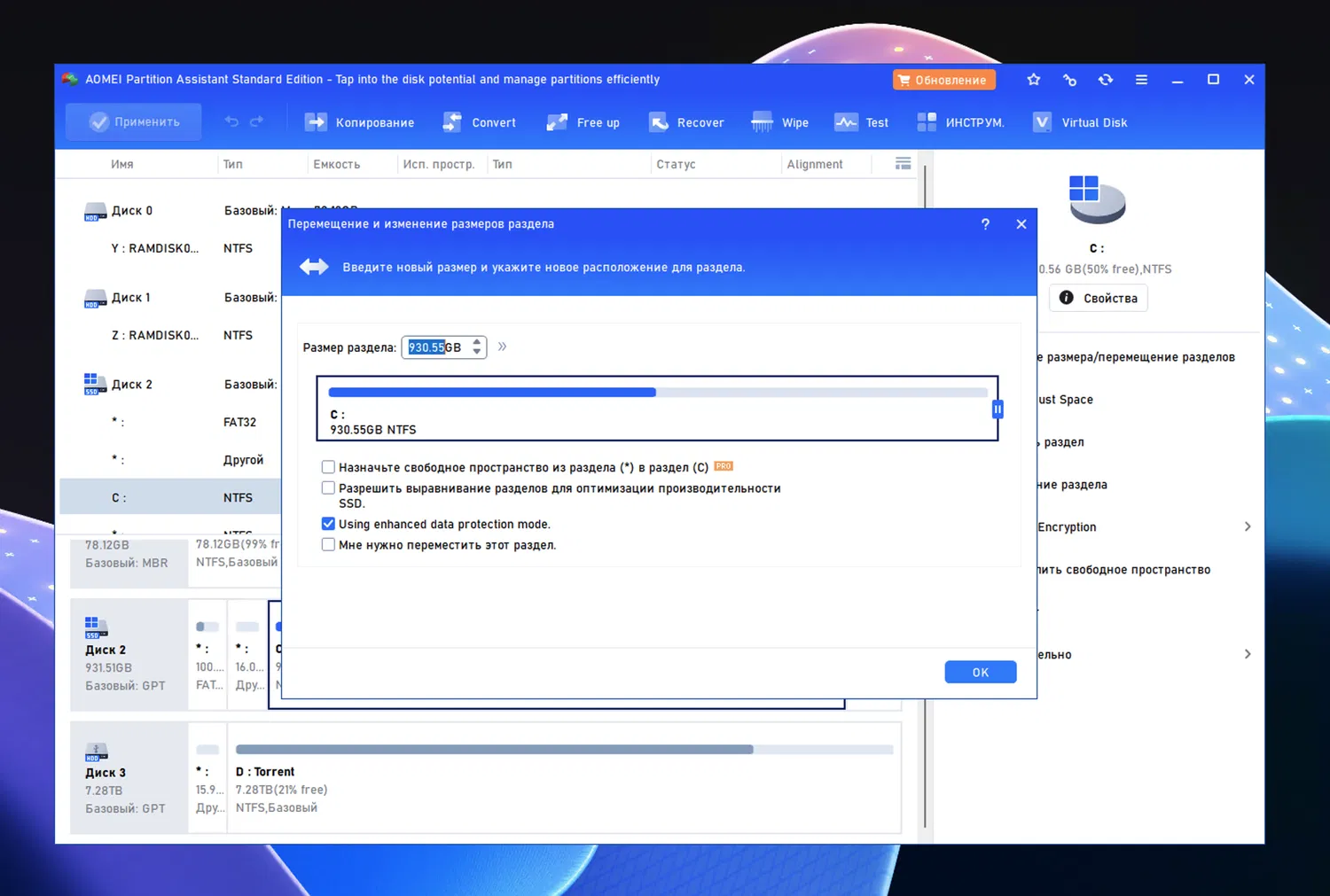This screenshot has height=896, width=1330.
Task: Increase partition size with the up arrow
Action: (x=477, y=341)
